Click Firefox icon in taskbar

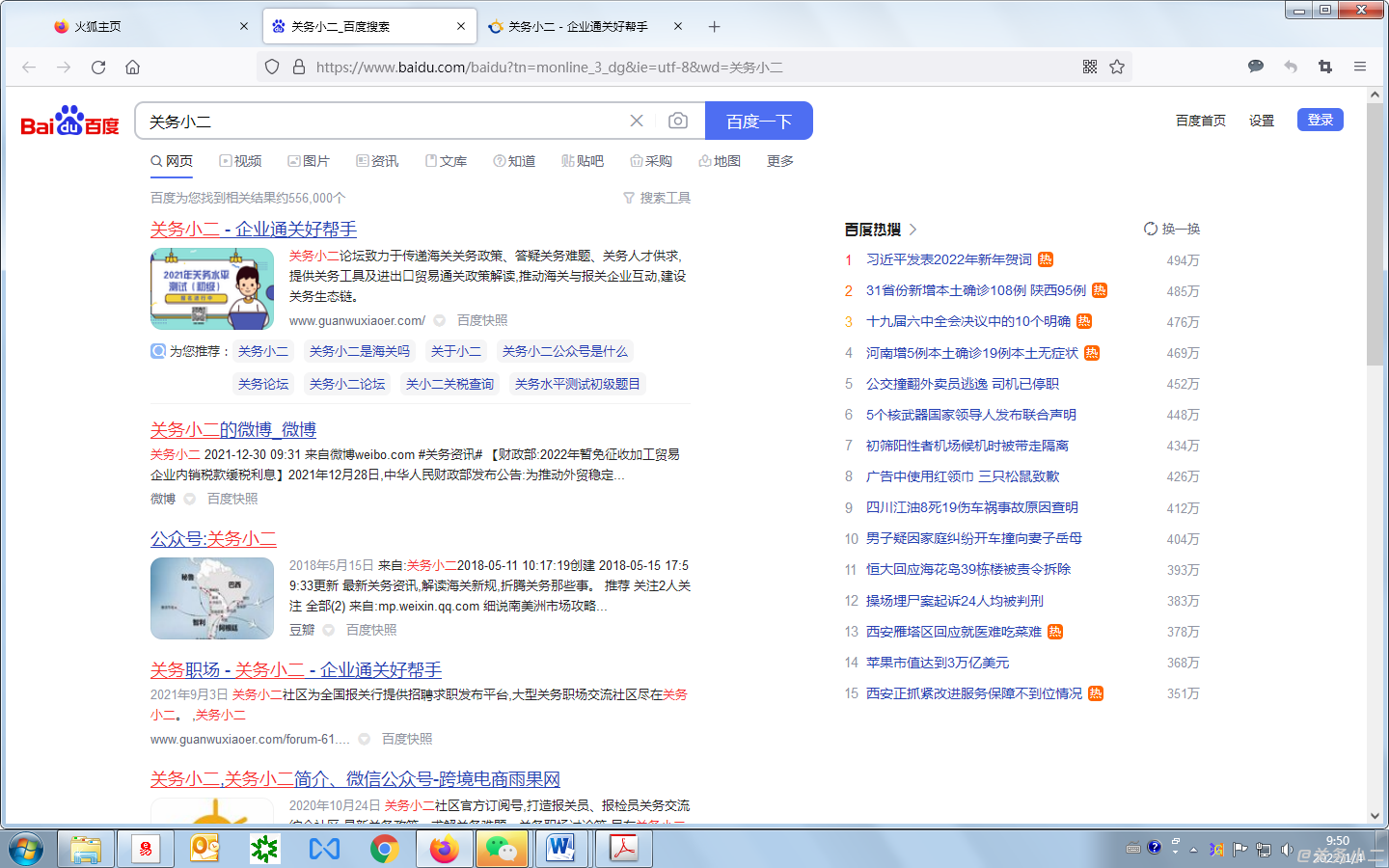(444, 849)
